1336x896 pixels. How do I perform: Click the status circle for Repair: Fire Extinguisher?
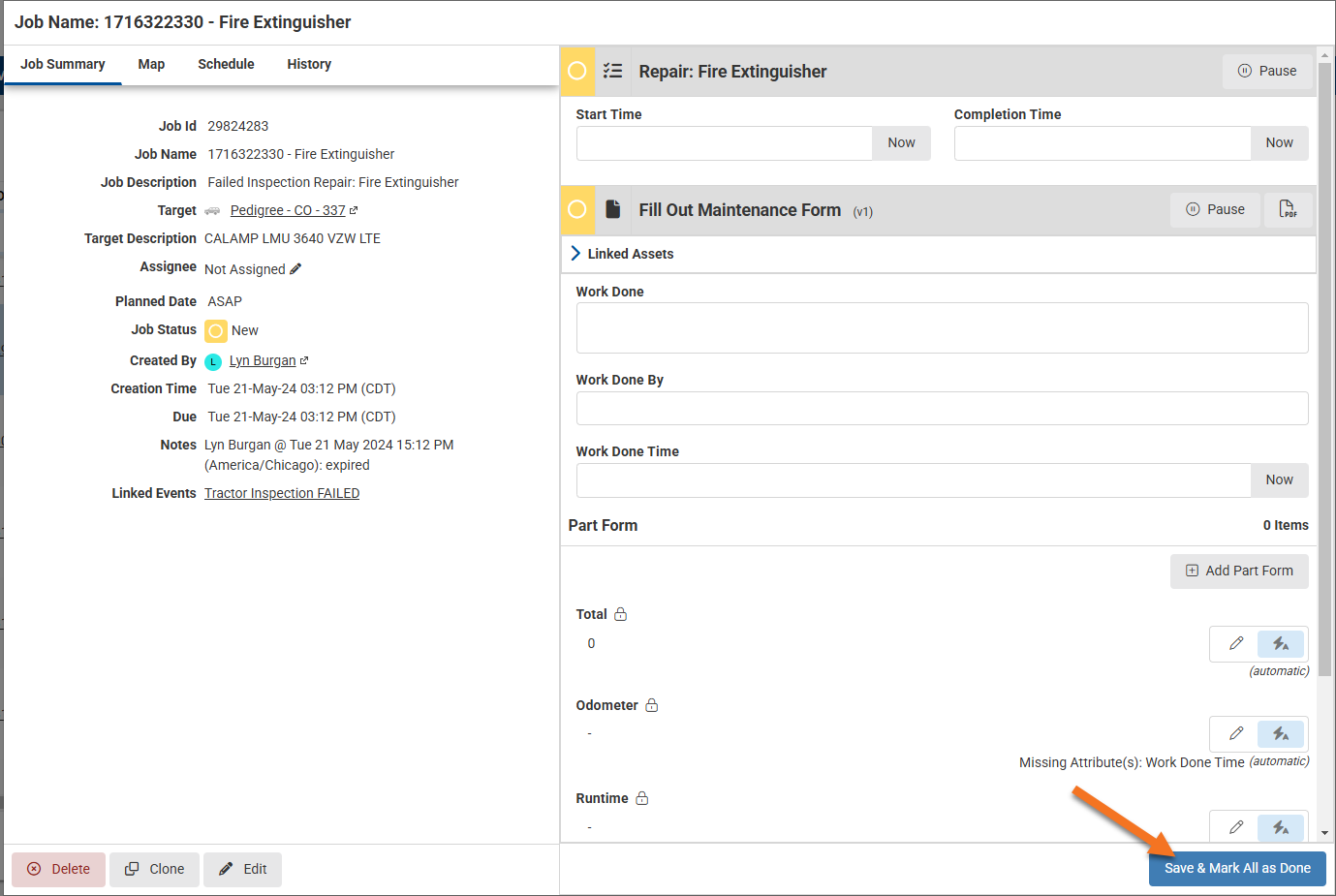(x=577, y=71)
